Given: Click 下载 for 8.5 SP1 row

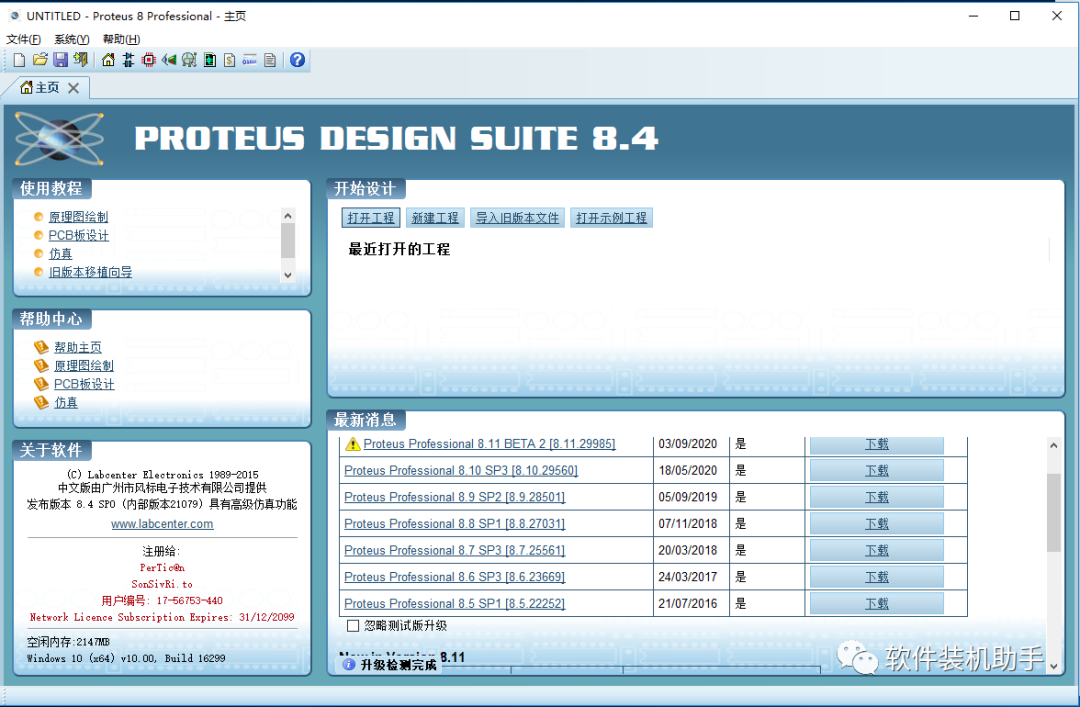Looking at the screenshot, I should tap(877, 604).
